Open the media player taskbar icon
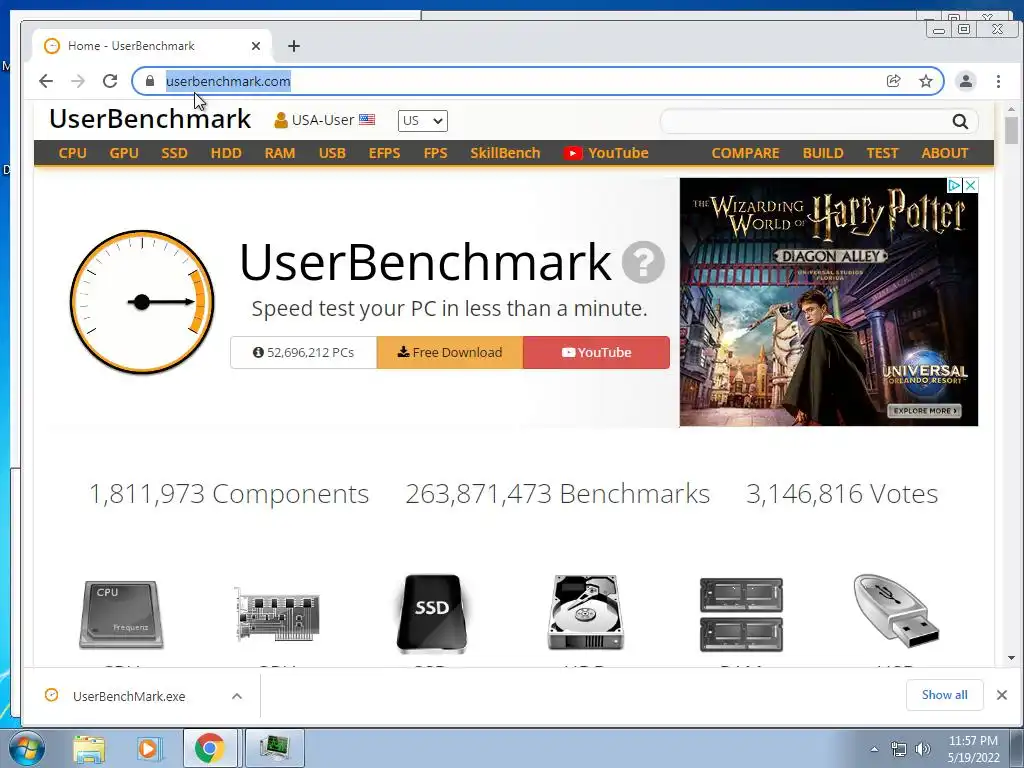The image size is (1024, 768). (x=148, y=749)
